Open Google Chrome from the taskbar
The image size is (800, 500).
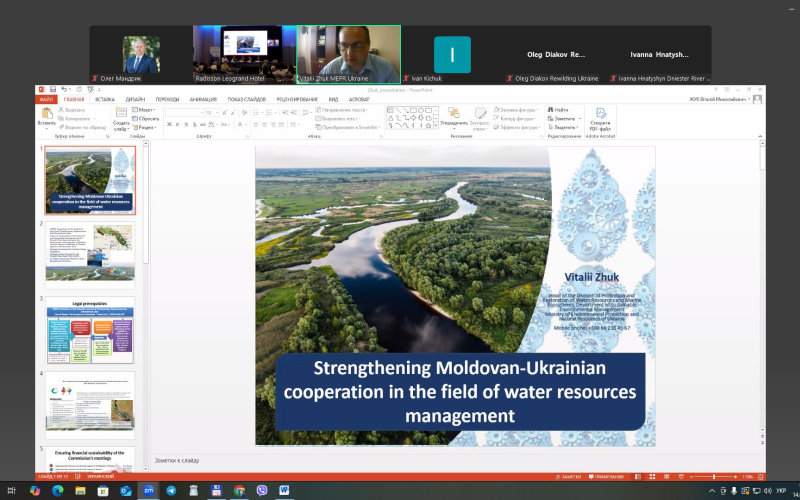coord(239,491)
